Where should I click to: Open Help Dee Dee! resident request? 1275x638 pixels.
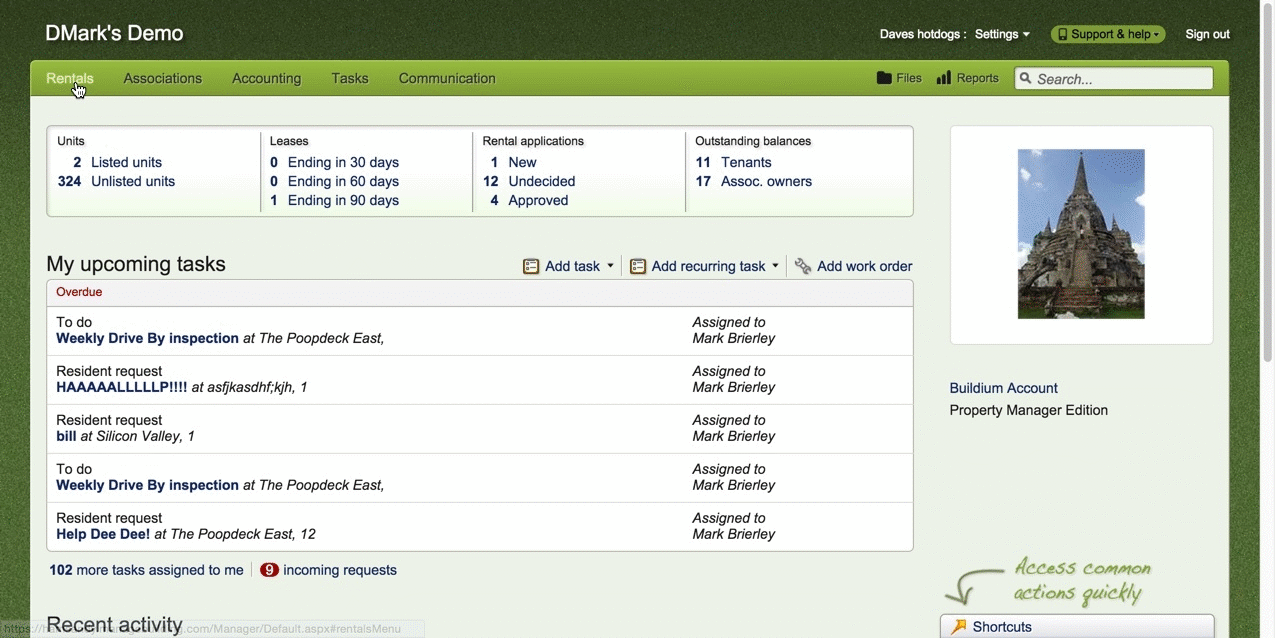click(x=103, y=534)
